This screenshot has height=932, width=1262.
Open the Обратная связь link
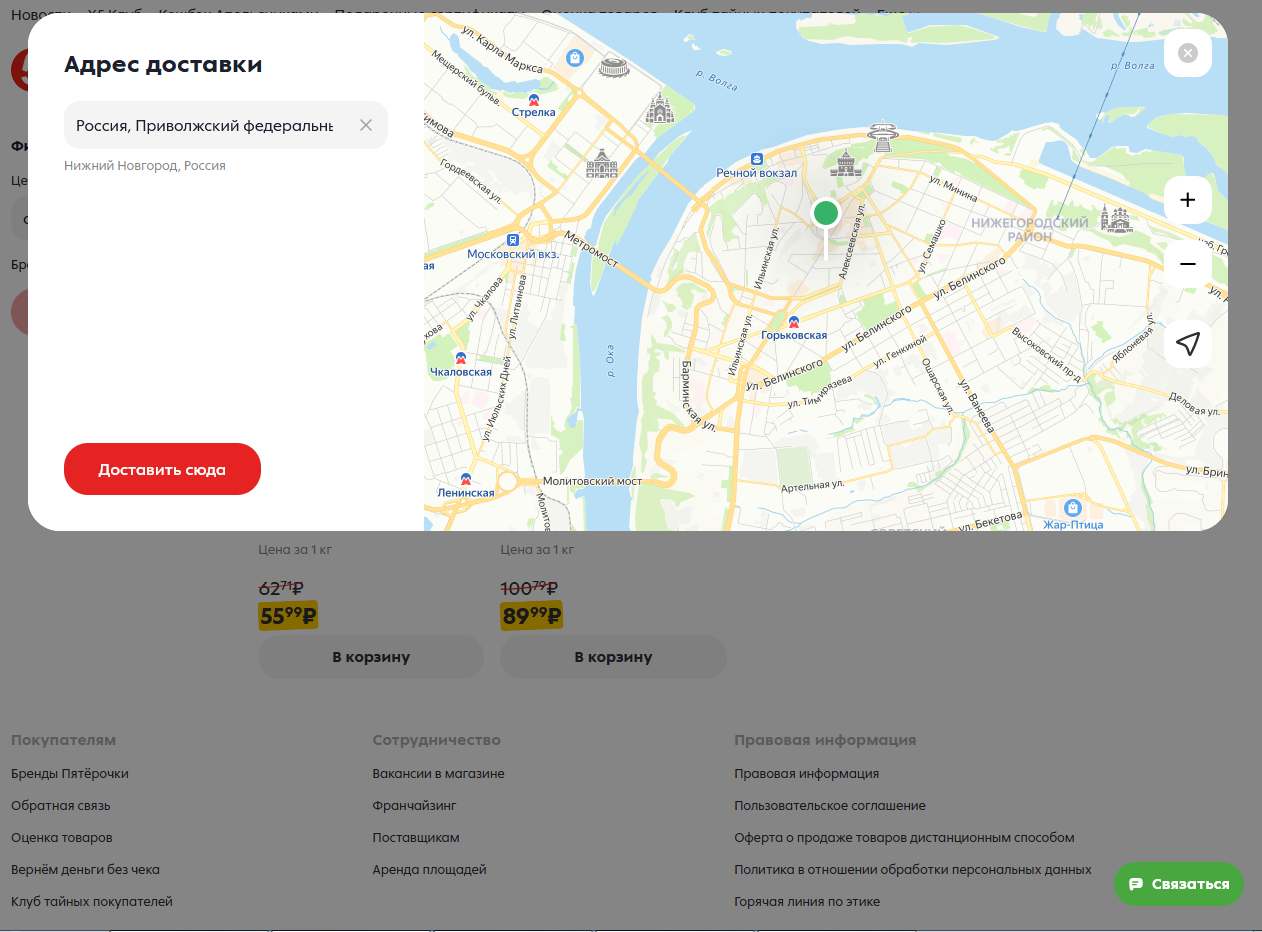click(61, 806)
